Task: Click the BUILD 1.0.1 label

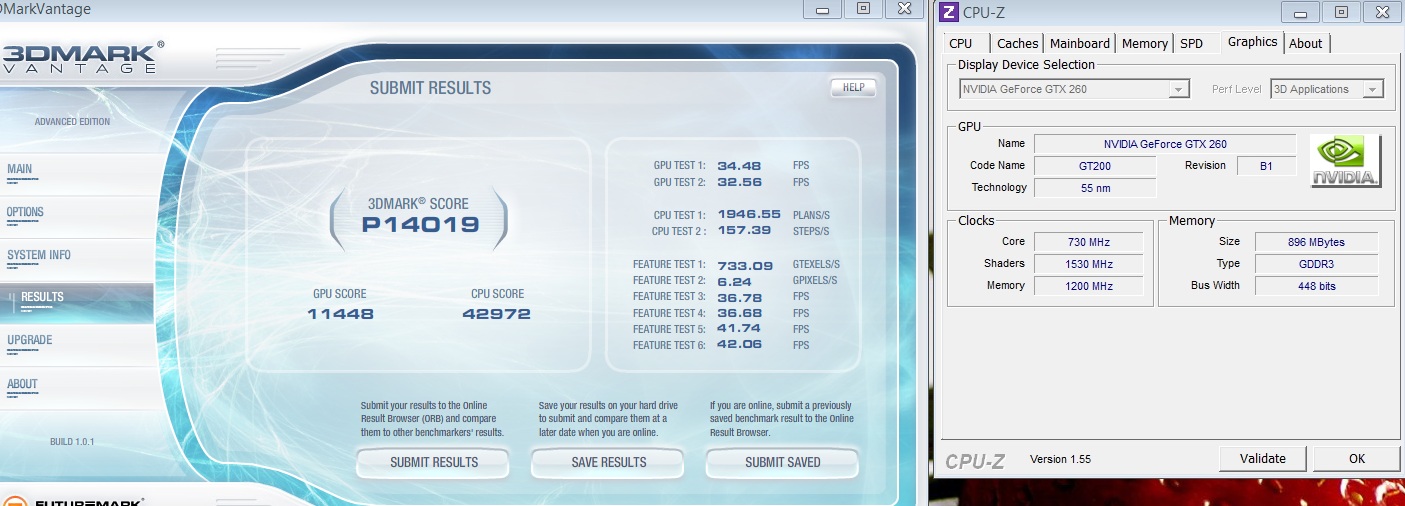Action: click(72, 442)
